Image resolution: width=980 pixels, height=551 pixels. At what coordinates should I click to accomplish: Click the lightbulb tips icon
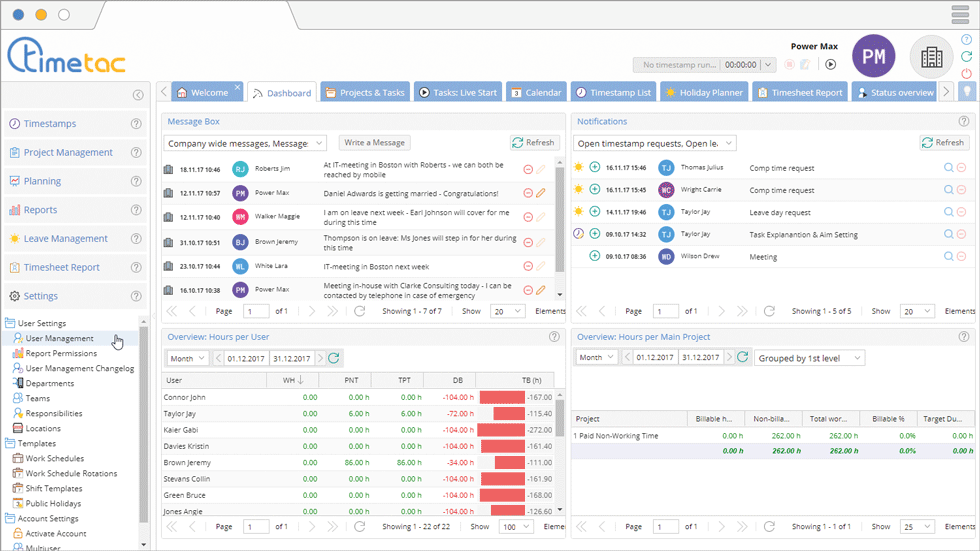pos(967,92)
